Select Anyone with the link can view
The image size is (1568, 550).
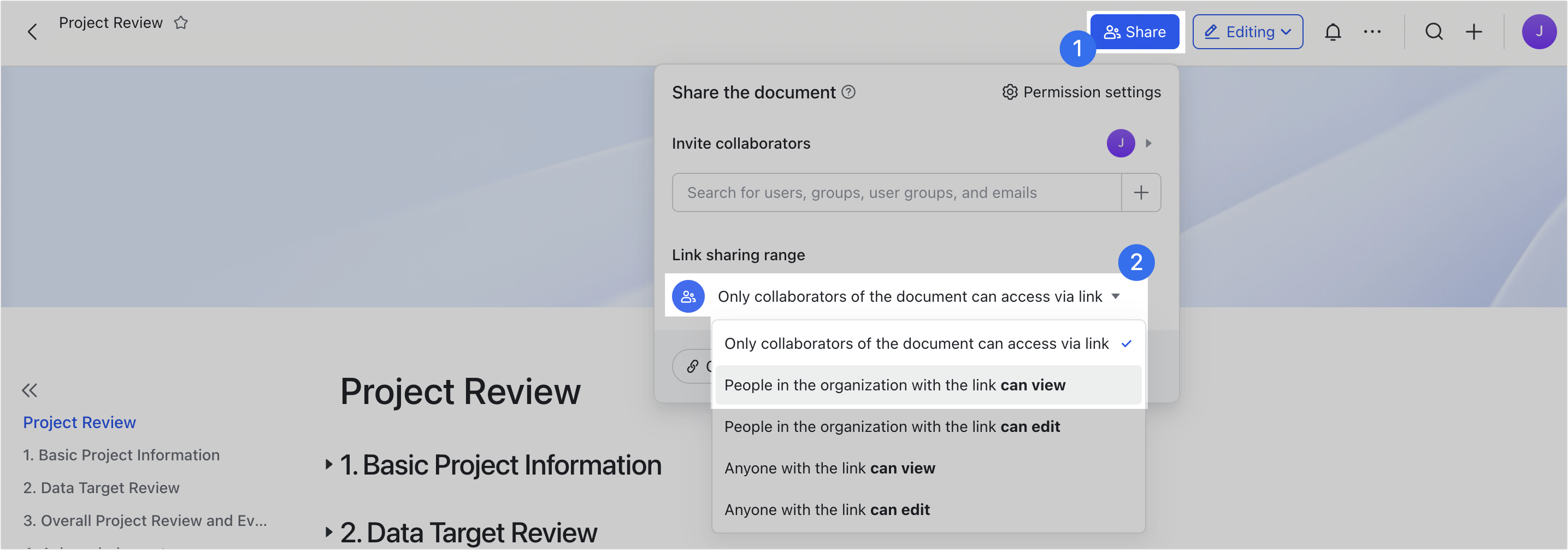[x=928, y=468]
